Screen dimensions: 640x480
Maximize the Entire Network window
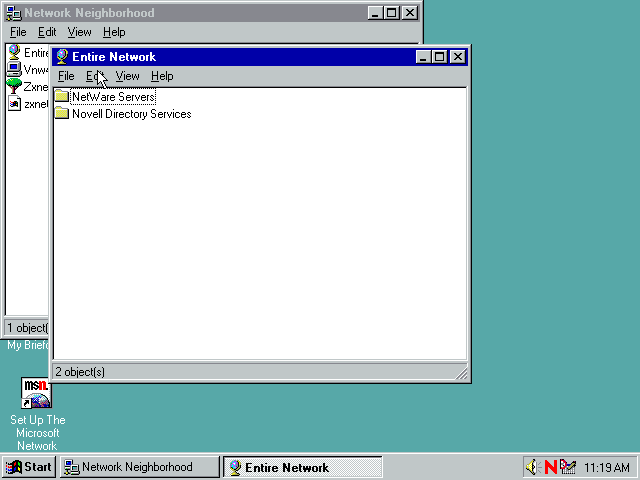[440, 57]
